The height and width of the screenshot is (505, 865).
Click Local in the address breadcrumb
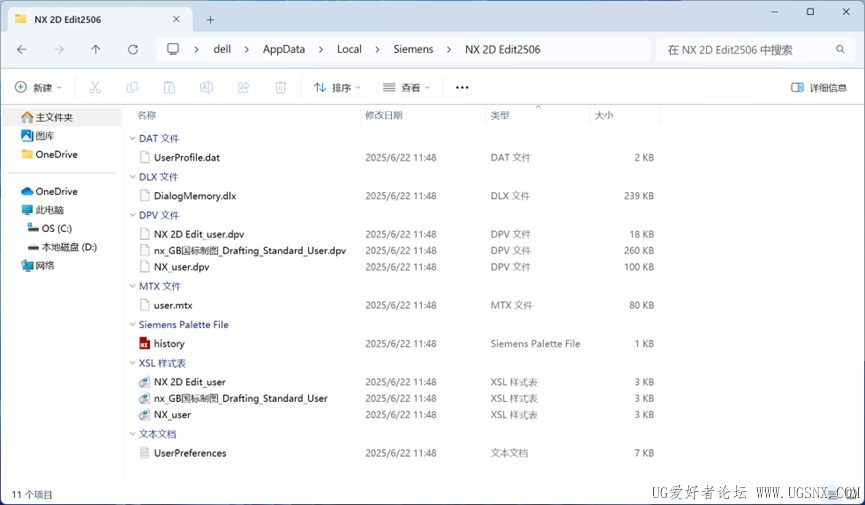349,49
